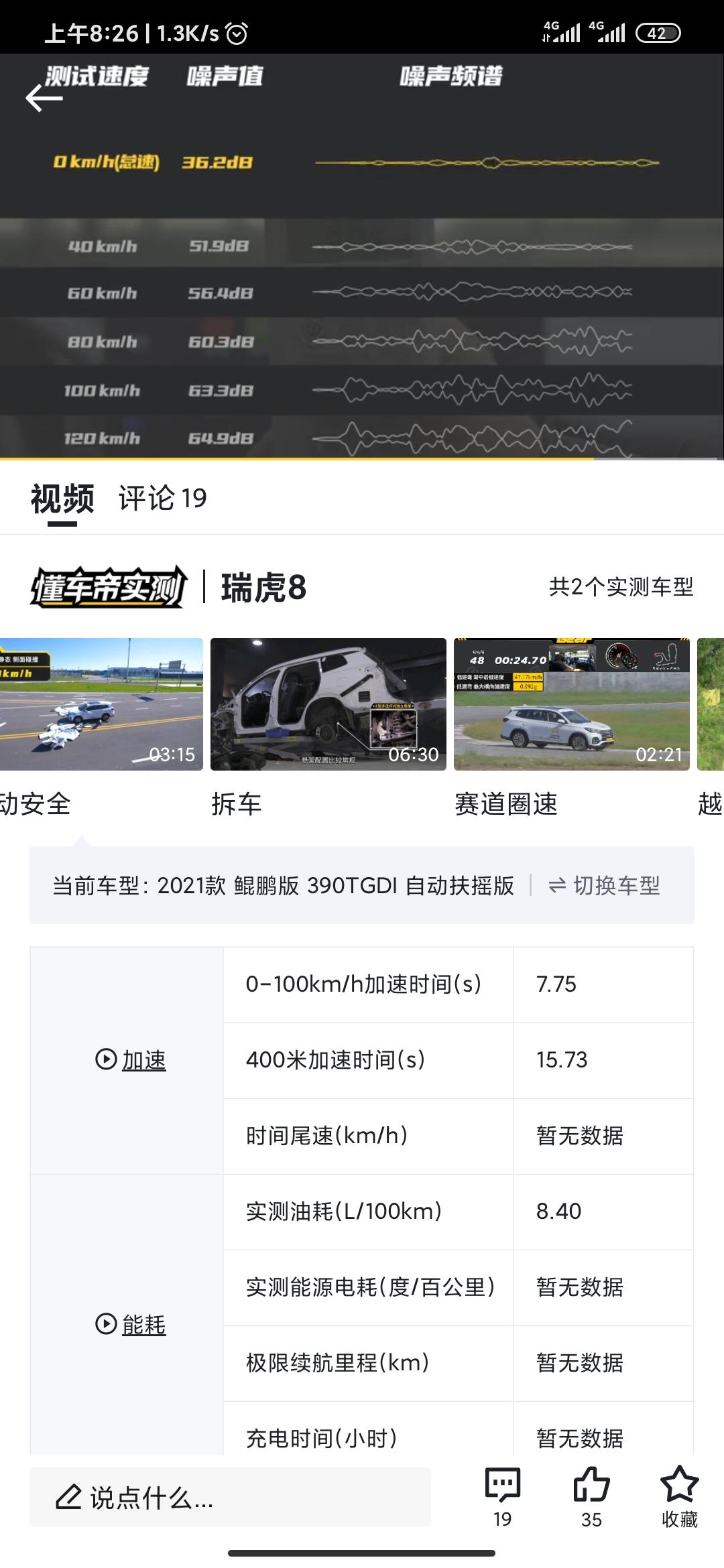Image resolution: width=724 pixels, height=1568 pixels.
Task: Tap the 瑞虎8 car name title
Action: (x=264, y=588)
